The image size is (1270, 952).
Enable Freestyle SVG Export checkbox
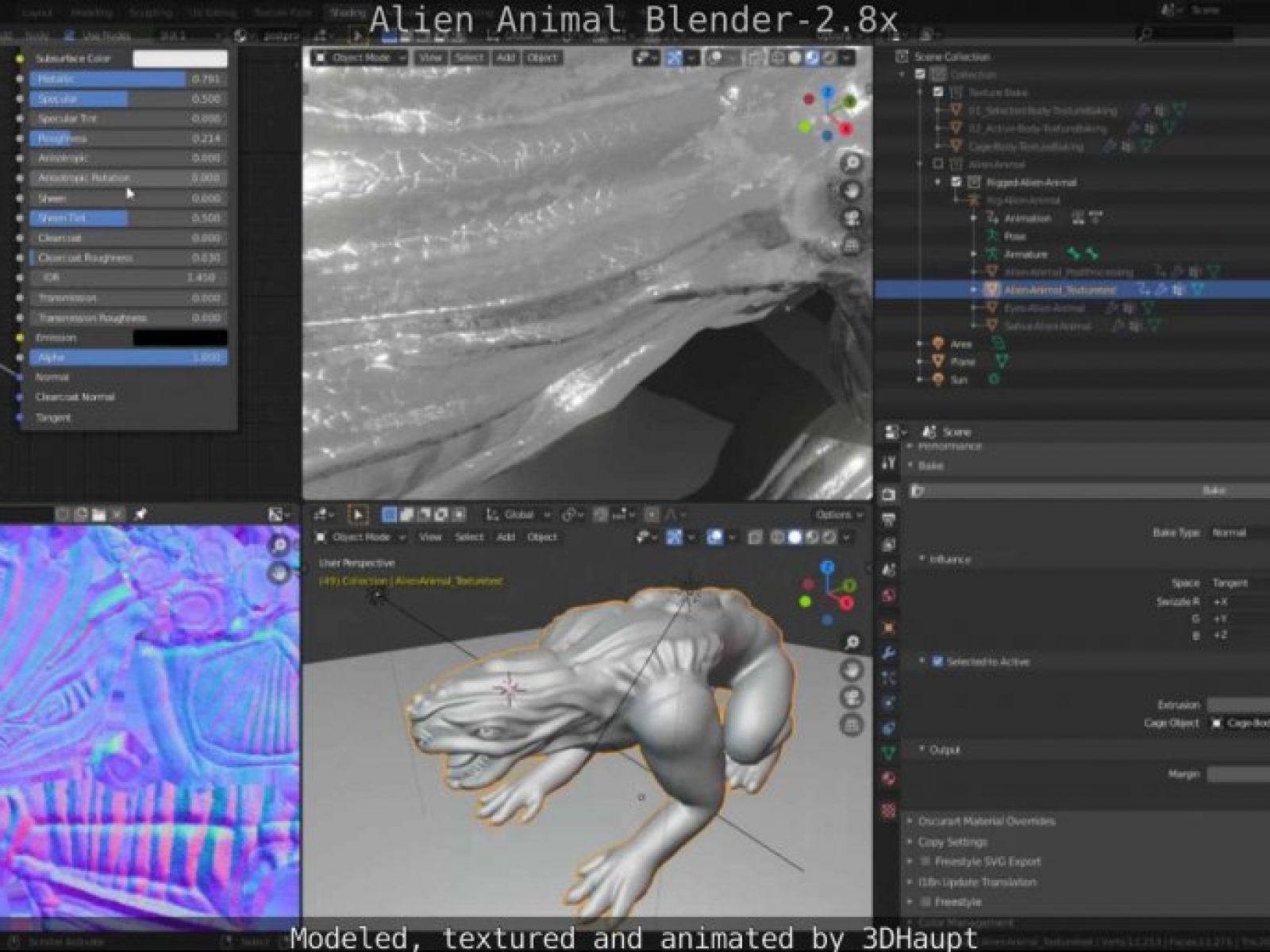click(926, 862)
